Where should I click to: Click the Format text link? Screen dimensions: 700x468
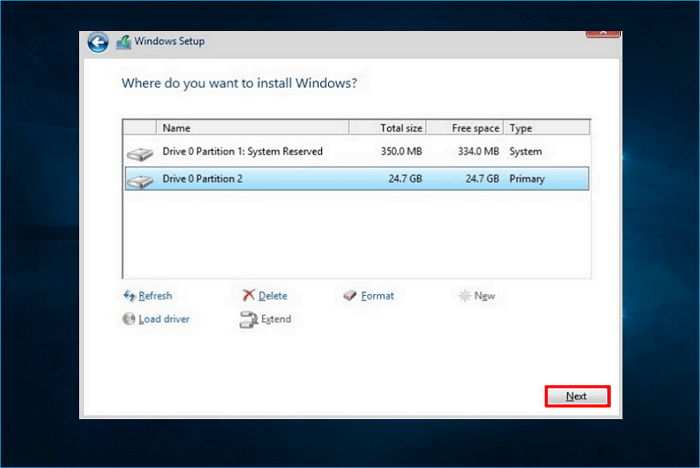point(377,296)
